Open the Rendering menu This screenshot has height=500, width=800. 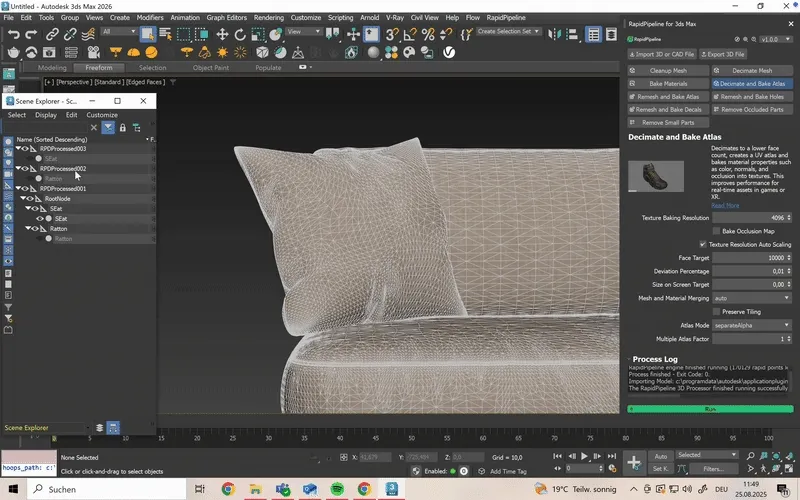[x=268, y=17]
